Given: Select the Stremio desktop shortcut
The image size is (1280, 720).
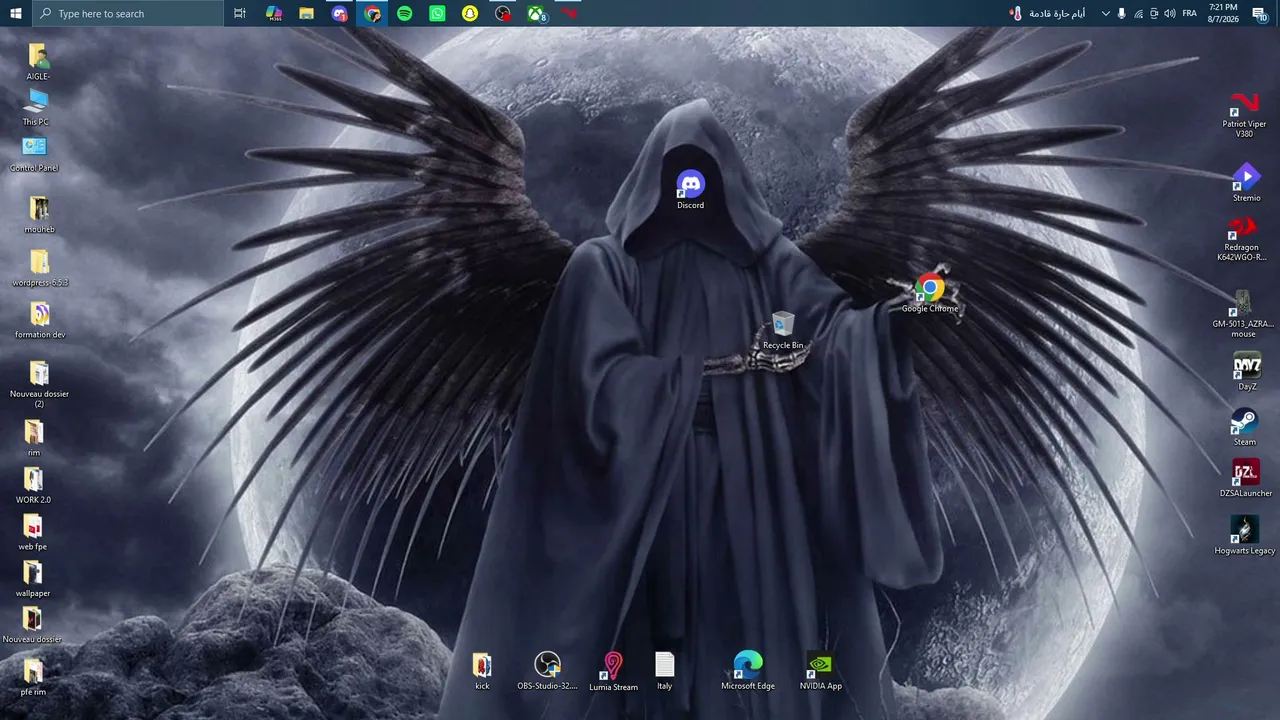Looking at the screenshot, I should point(1246,183).
